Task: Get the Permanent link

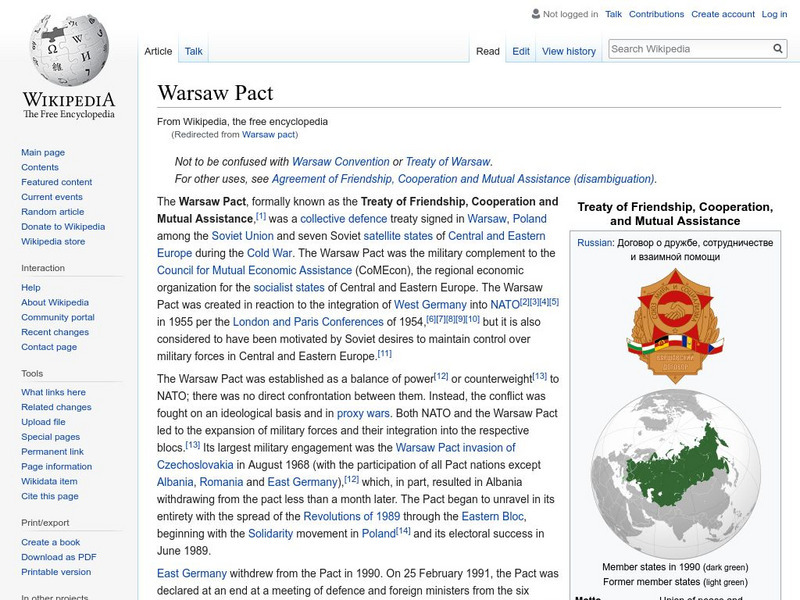Action: [53, 451]
